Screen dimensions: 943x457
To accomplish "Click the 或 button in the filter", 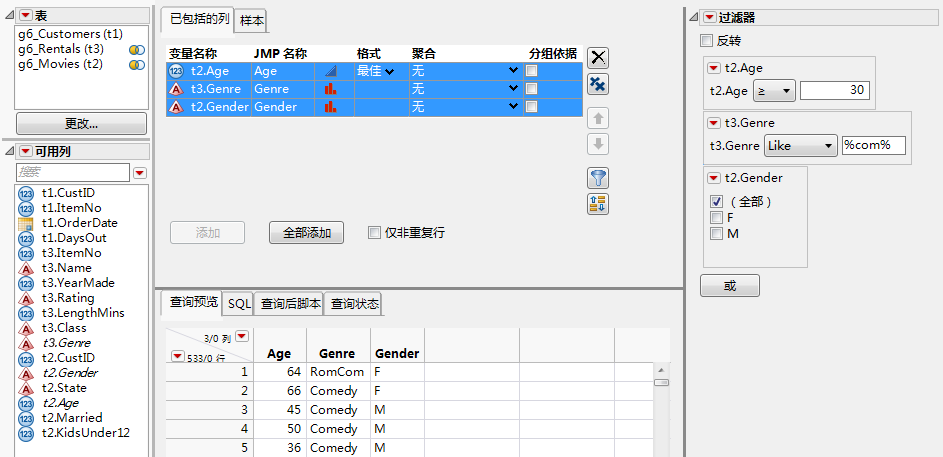I will point(730,286).
